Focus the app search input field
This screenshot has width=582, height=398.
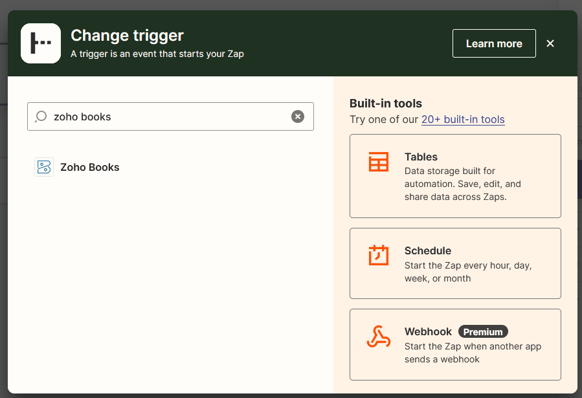point(170,117)
